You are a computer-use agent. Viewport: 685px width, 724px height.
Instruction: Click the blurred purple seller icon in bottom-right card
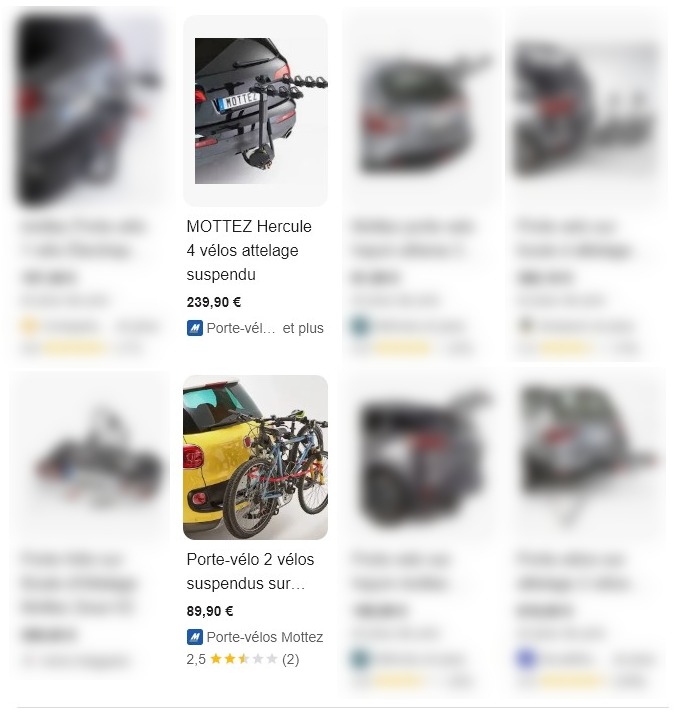pyautogui.click(x=526, y=658)
